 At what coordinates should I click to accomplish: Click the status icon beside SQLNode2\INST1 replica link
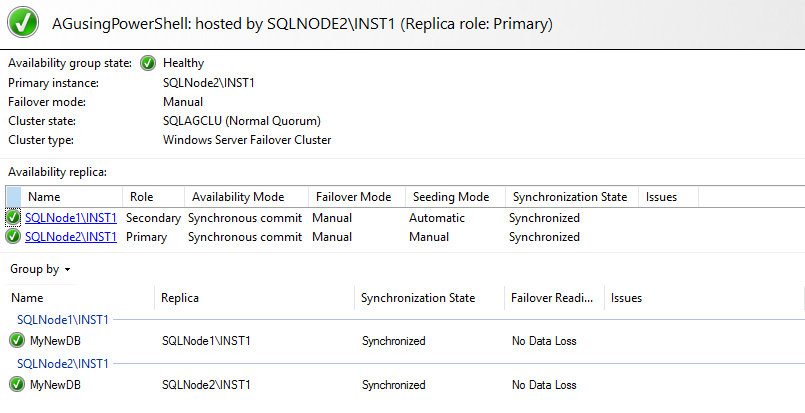[x=13, y=237]
